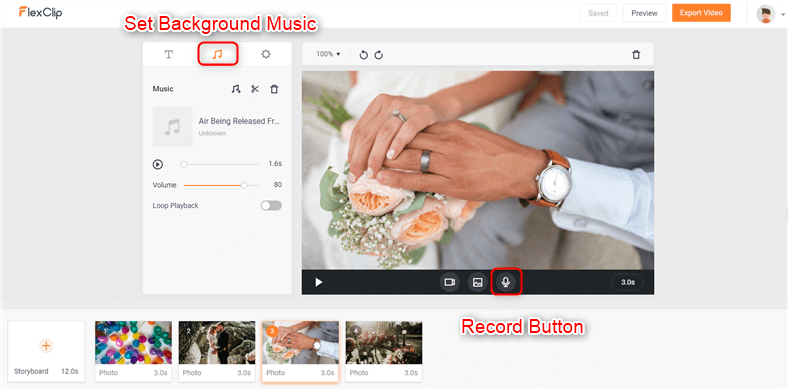Click the redo icon
788x390 pixels.
click(379, 55)
